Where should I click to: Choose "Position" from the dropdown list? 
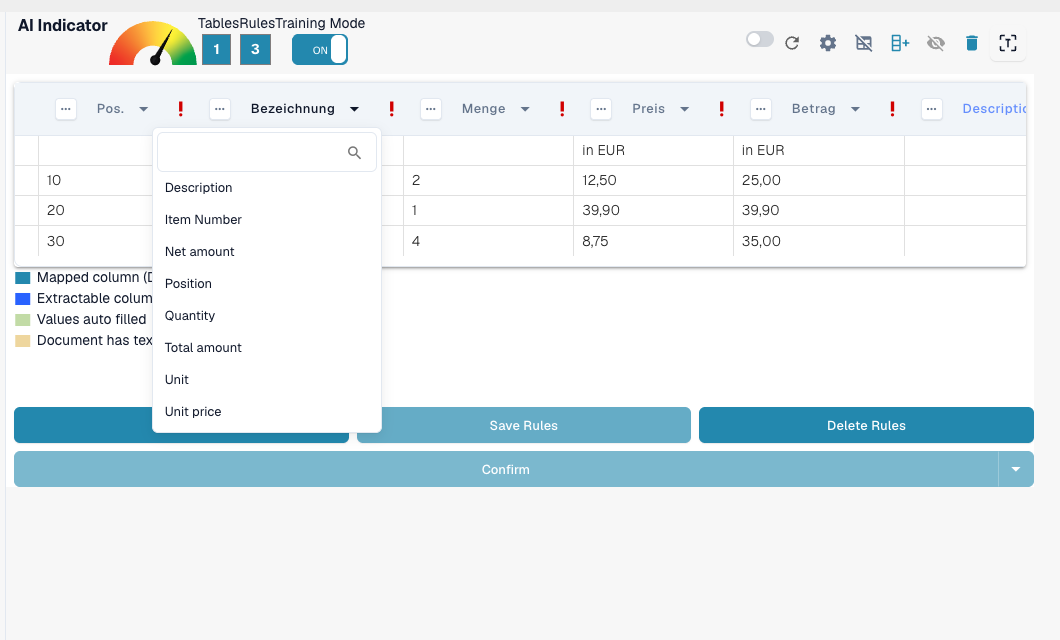pyautogui.click(x=267, y=284)
